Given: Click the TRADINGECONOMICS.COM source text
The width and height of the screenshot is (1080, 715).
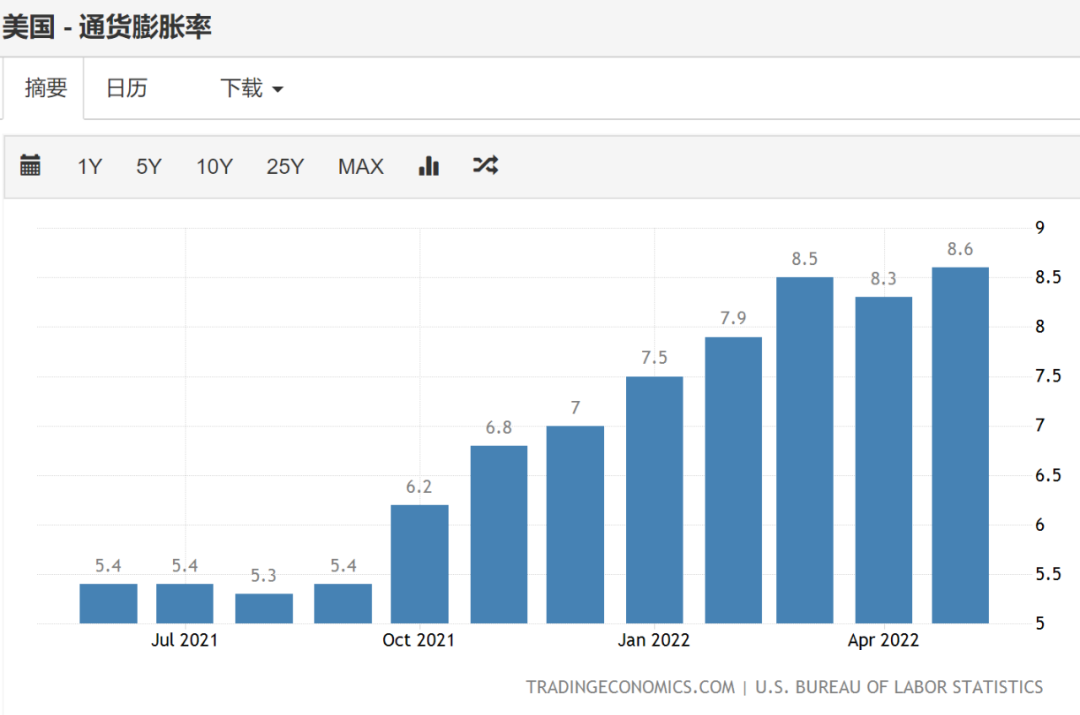Looking at the screenshot, I should (630, 687).
